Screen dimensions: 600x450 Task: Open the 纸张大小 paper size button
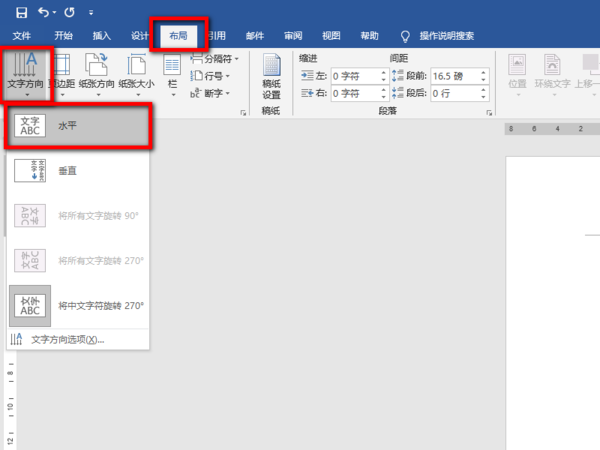(x=137, y=75)
